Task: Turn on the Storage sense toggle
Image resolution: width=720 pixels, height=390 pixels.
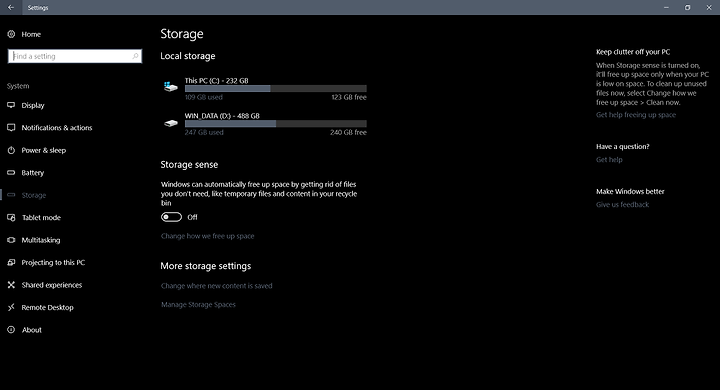Action: tap(171, 217)
